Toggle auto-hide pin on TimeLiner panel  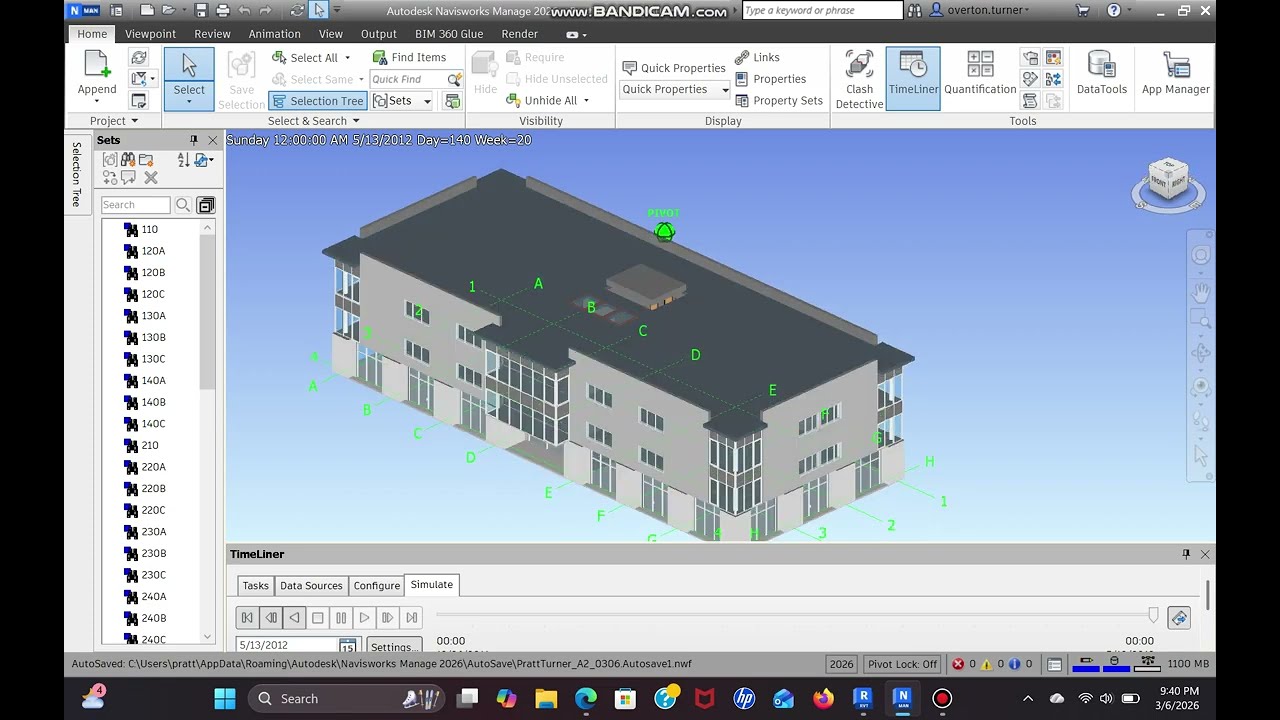point(1186,554)
